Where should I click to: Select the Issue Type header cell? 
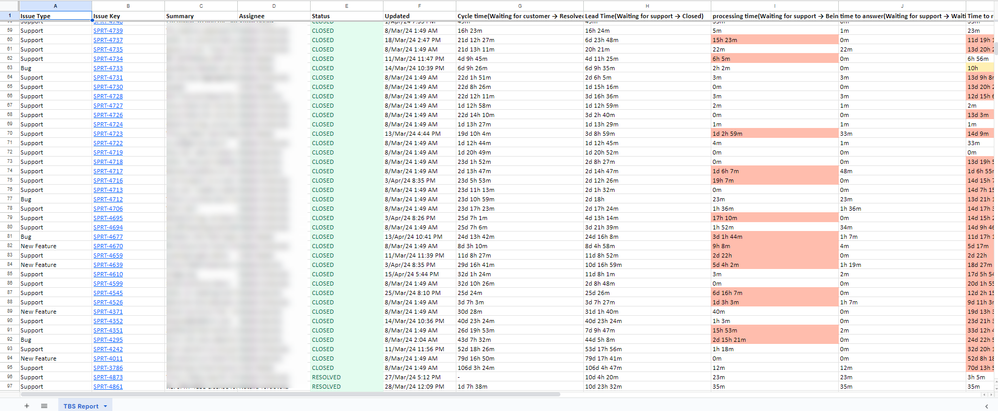click(x=55, y=16)
